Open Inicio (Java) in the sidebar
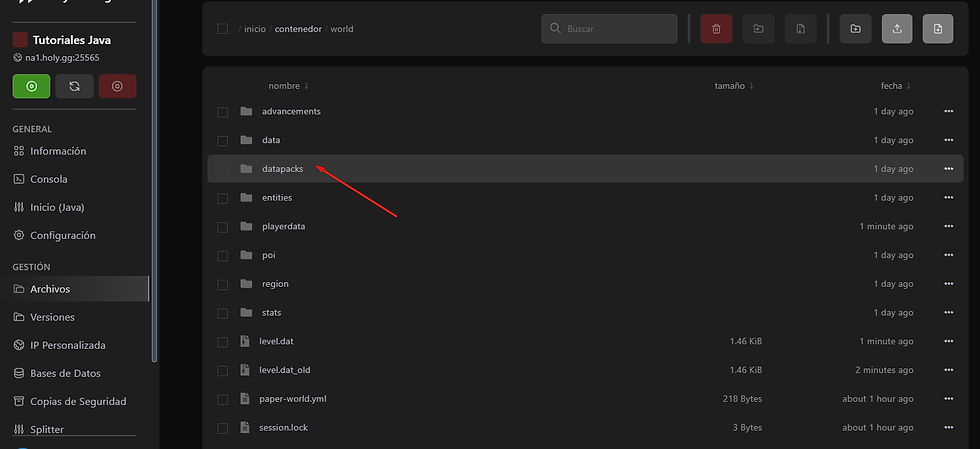 point(49,208)
